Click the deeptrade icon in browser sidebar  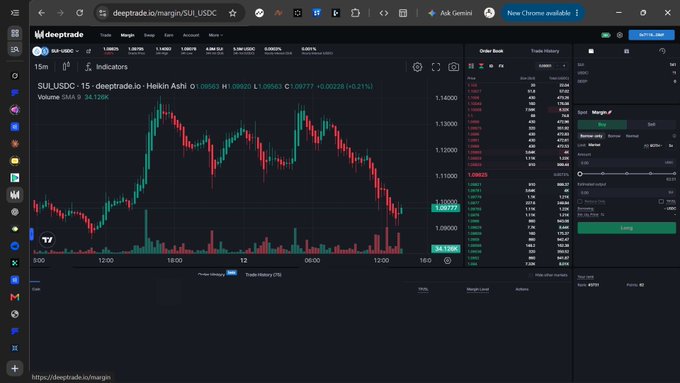pos(15,195)
